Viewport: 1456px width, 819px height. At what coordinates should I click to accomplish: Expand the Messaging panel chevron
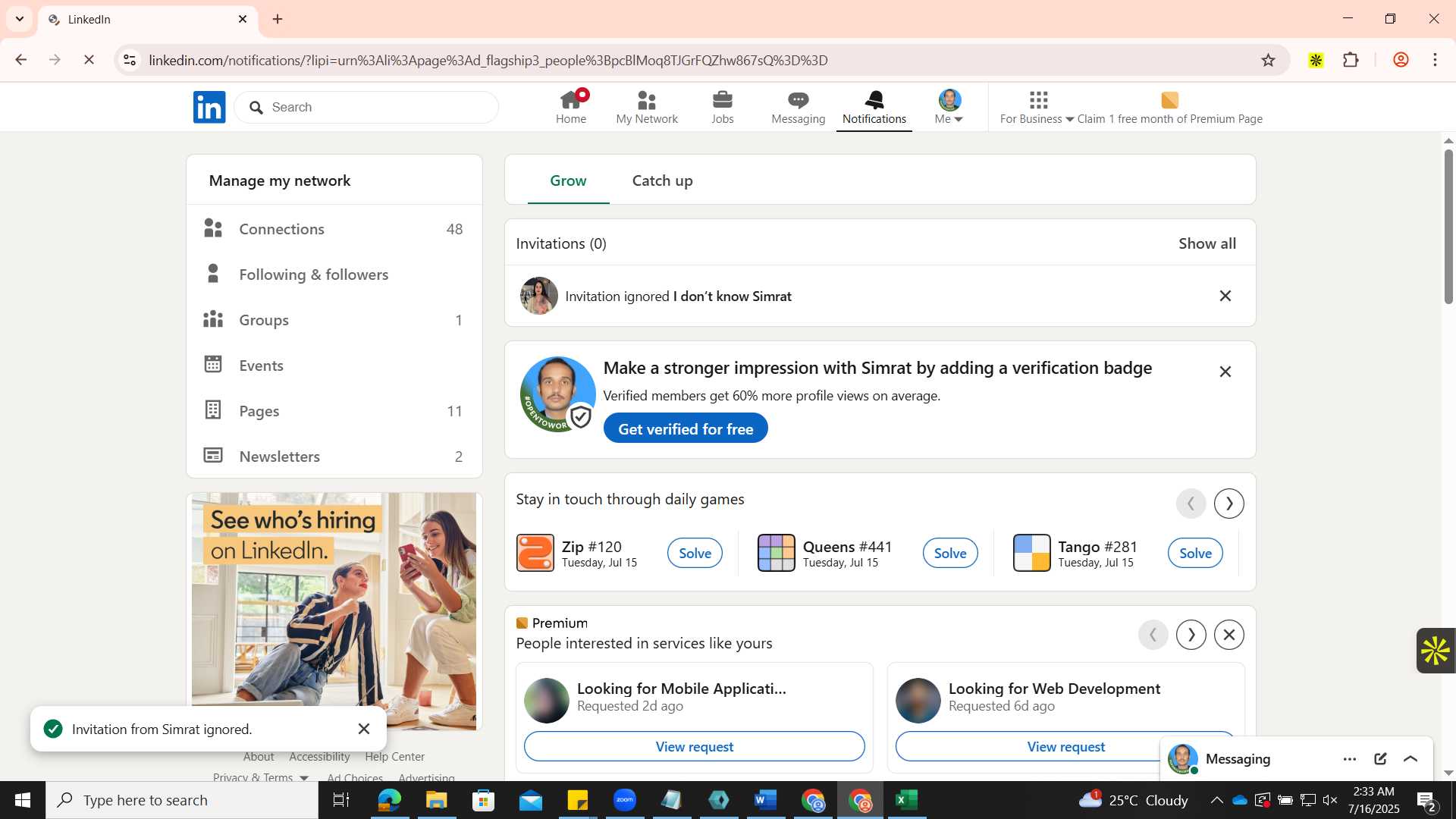coord(1410,759)
